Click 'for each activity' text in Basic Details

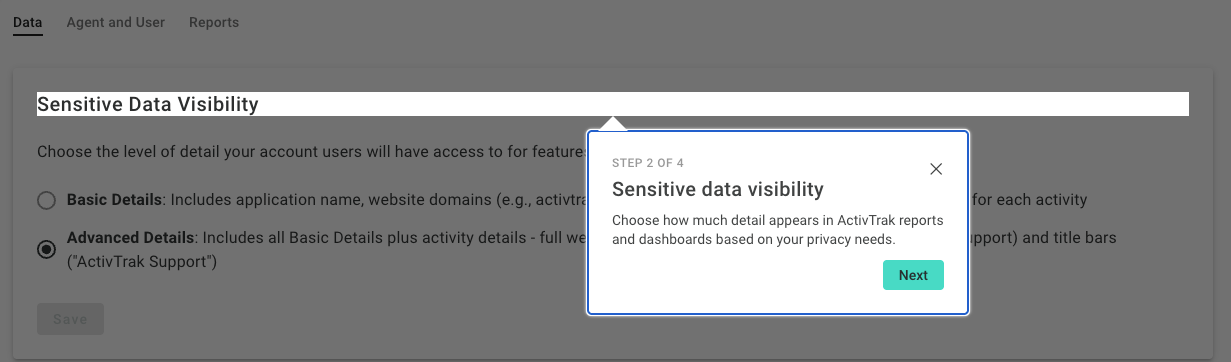tap(1029, 200)
